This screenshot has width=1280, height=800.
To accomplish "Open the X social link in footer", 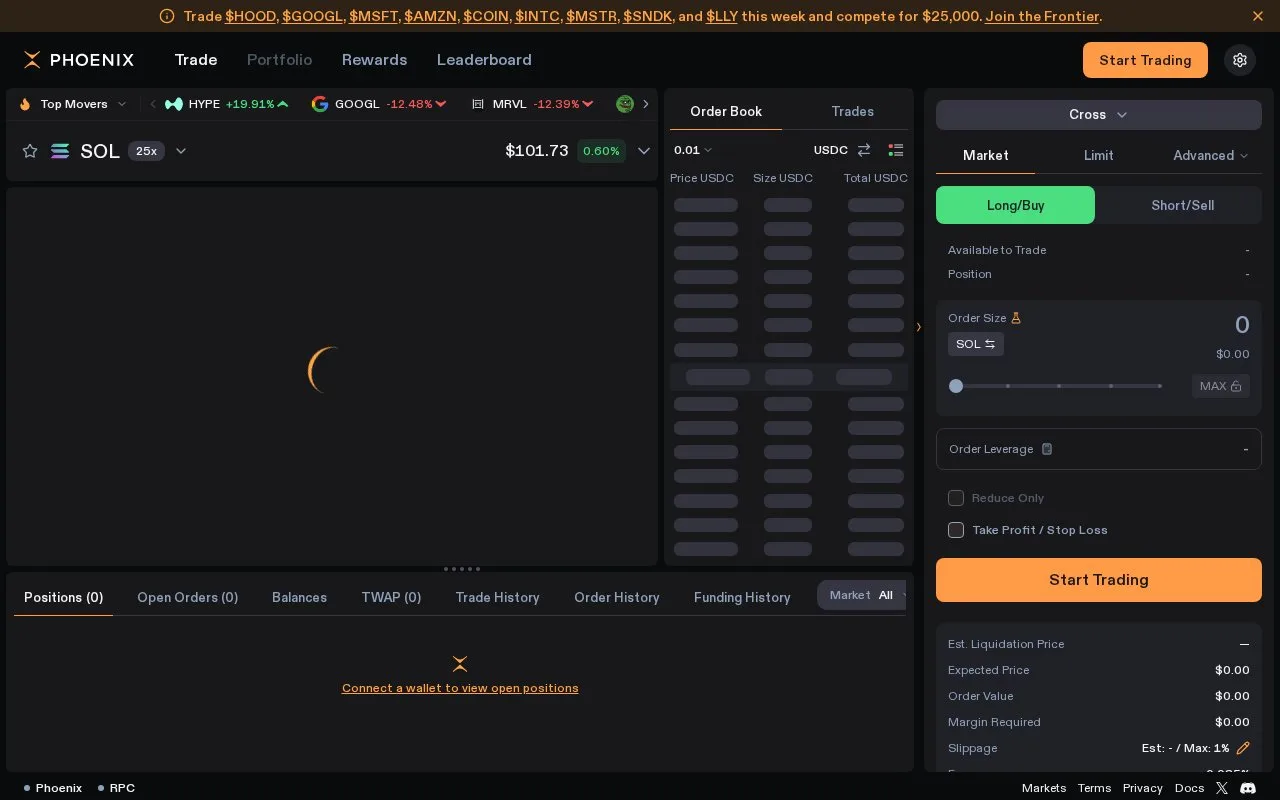I will click(1222, 788).
